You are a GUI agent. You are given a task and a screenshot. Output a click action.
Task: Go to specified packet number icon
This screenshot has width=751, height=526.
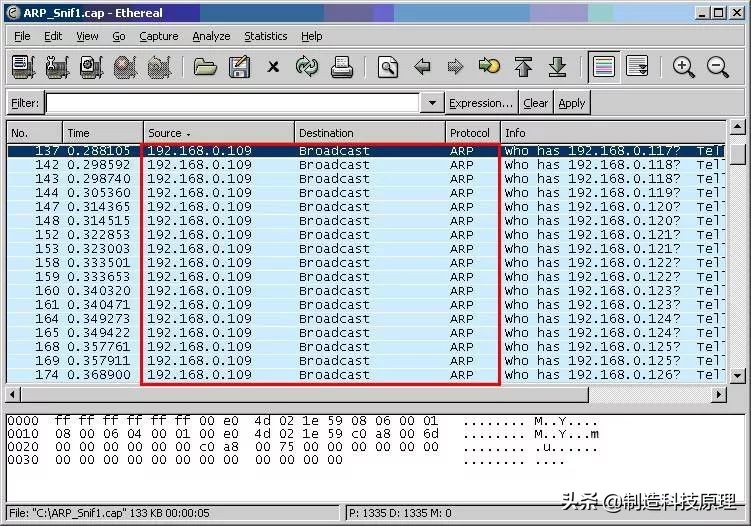489,66
